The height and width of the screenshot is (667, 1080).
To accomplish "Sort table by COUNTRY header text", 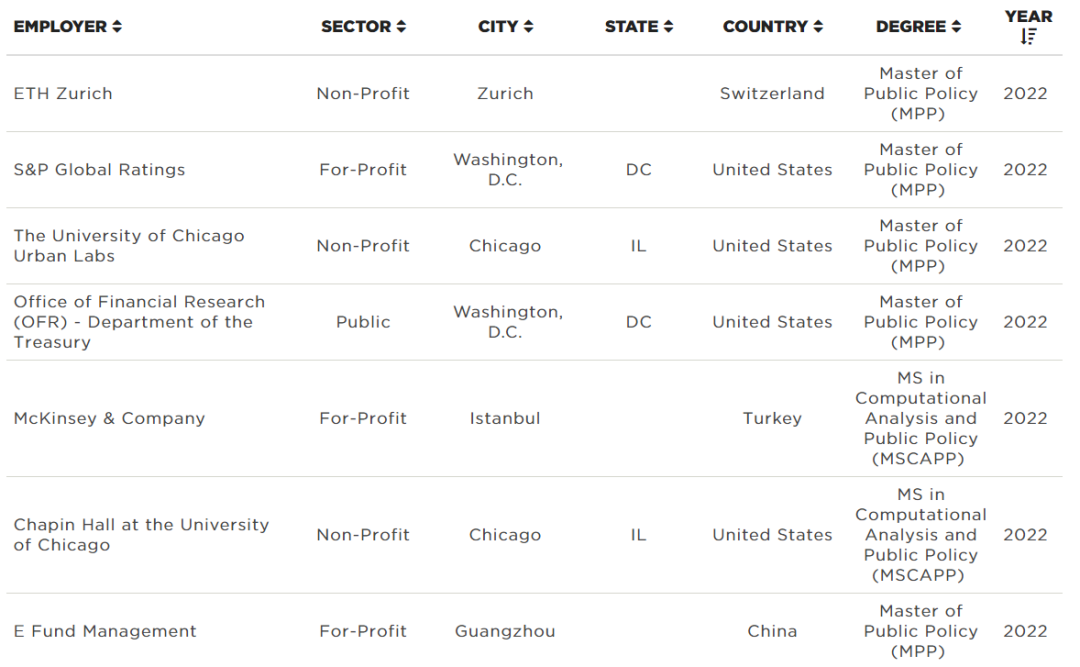I will point(765,27).
